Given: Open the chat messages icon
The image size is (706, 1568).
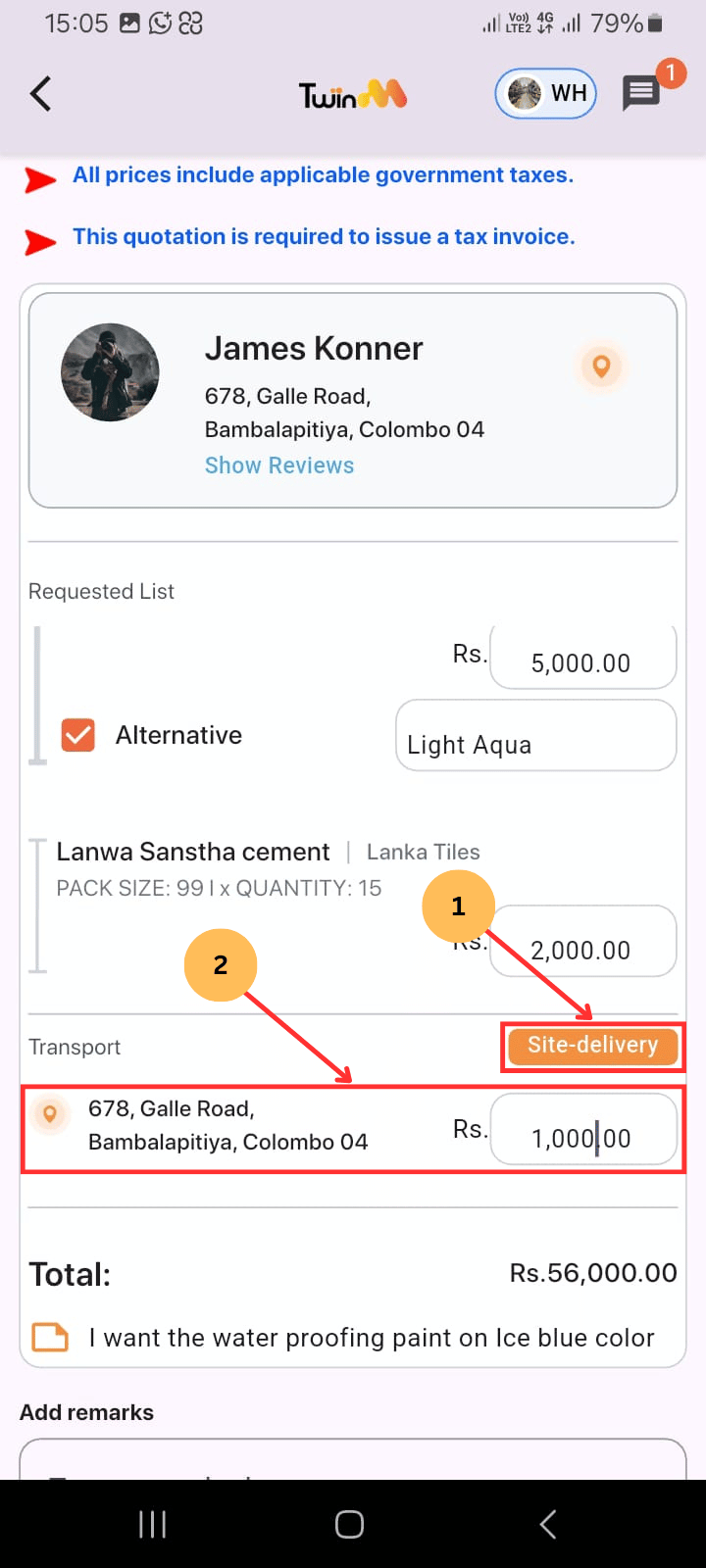Looking at the screenshot, I should click(x=641, y=94).
